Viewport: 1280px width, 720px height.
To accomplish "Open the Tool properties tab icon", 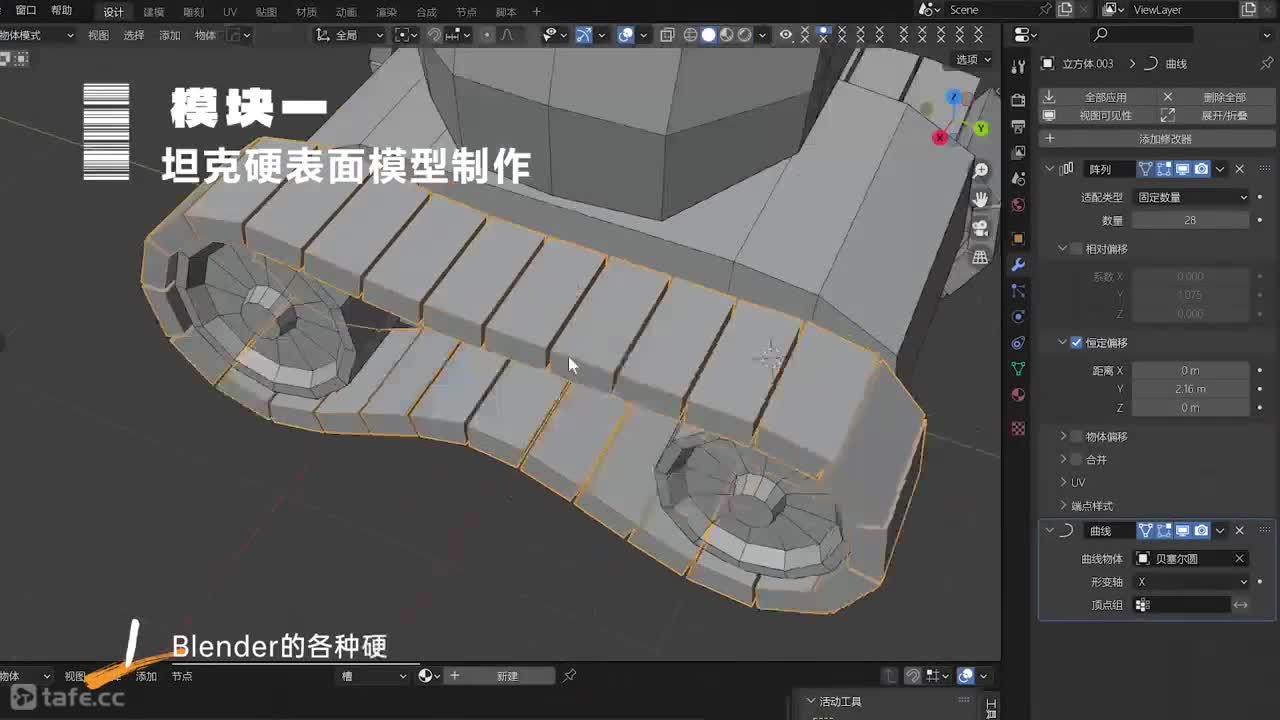I will (x=1018, y=67).
